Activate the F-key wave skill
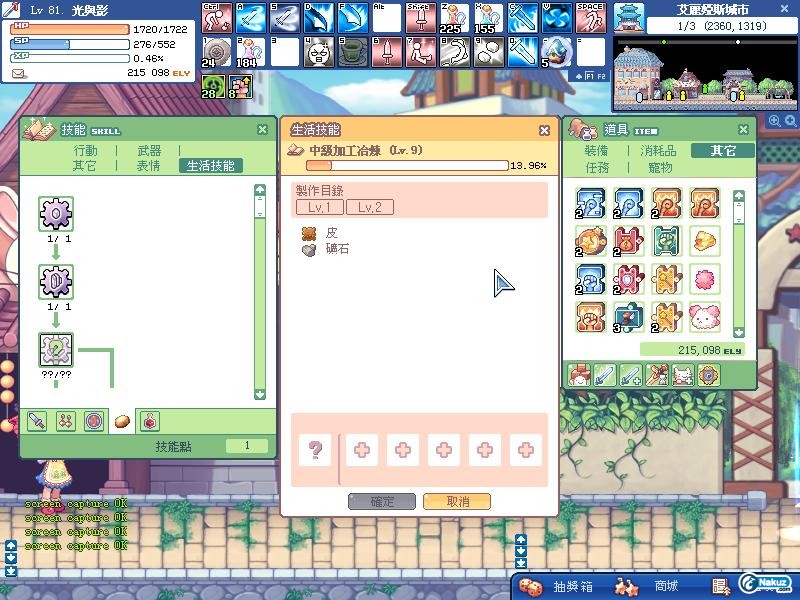Viewport: 800px width, 600px height. pyautogui.click(x=353, y=18)
